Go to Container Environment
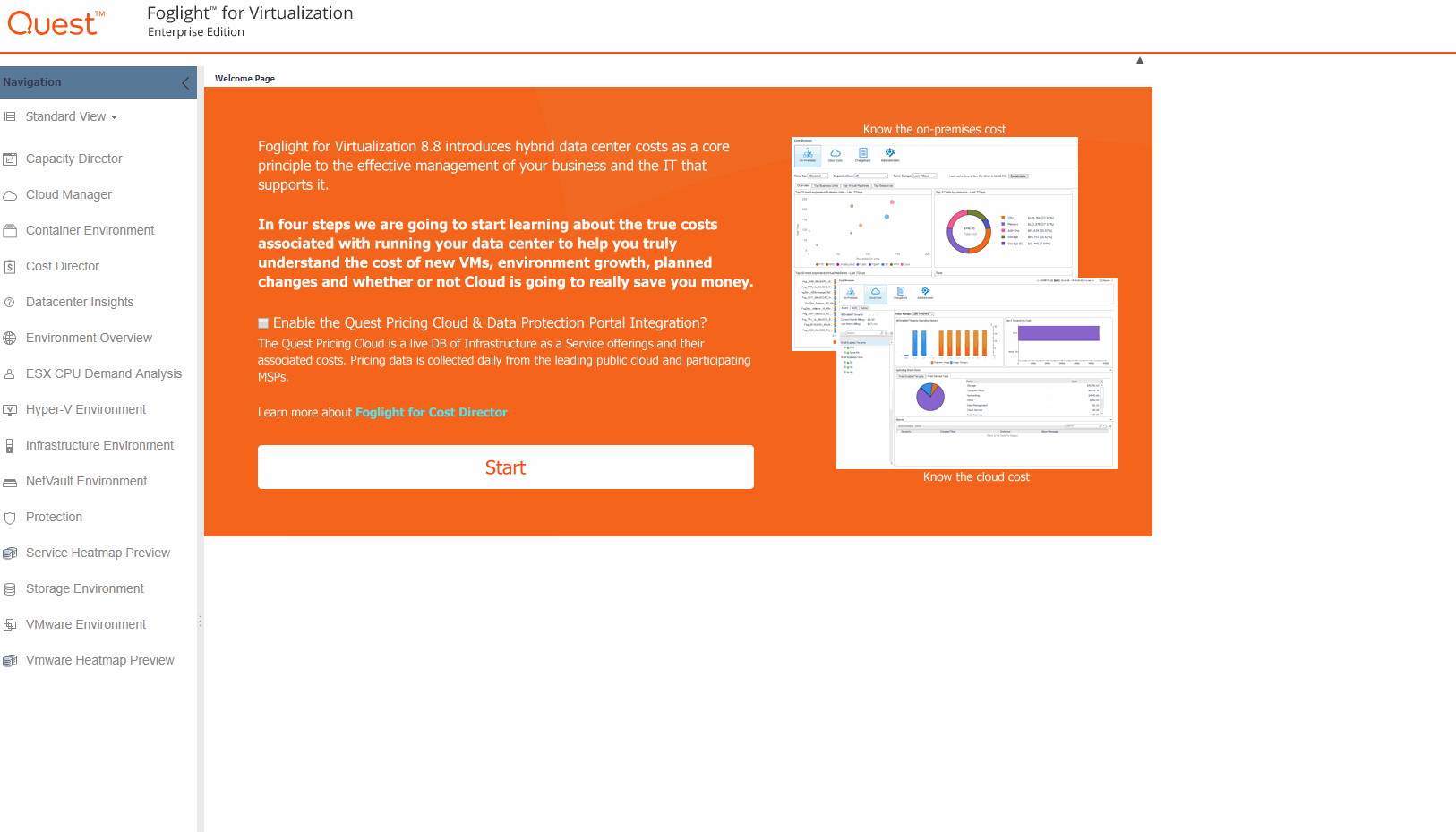Viewport: 1456px width, 832px height. pyautogui.click(x=90, y=230)
